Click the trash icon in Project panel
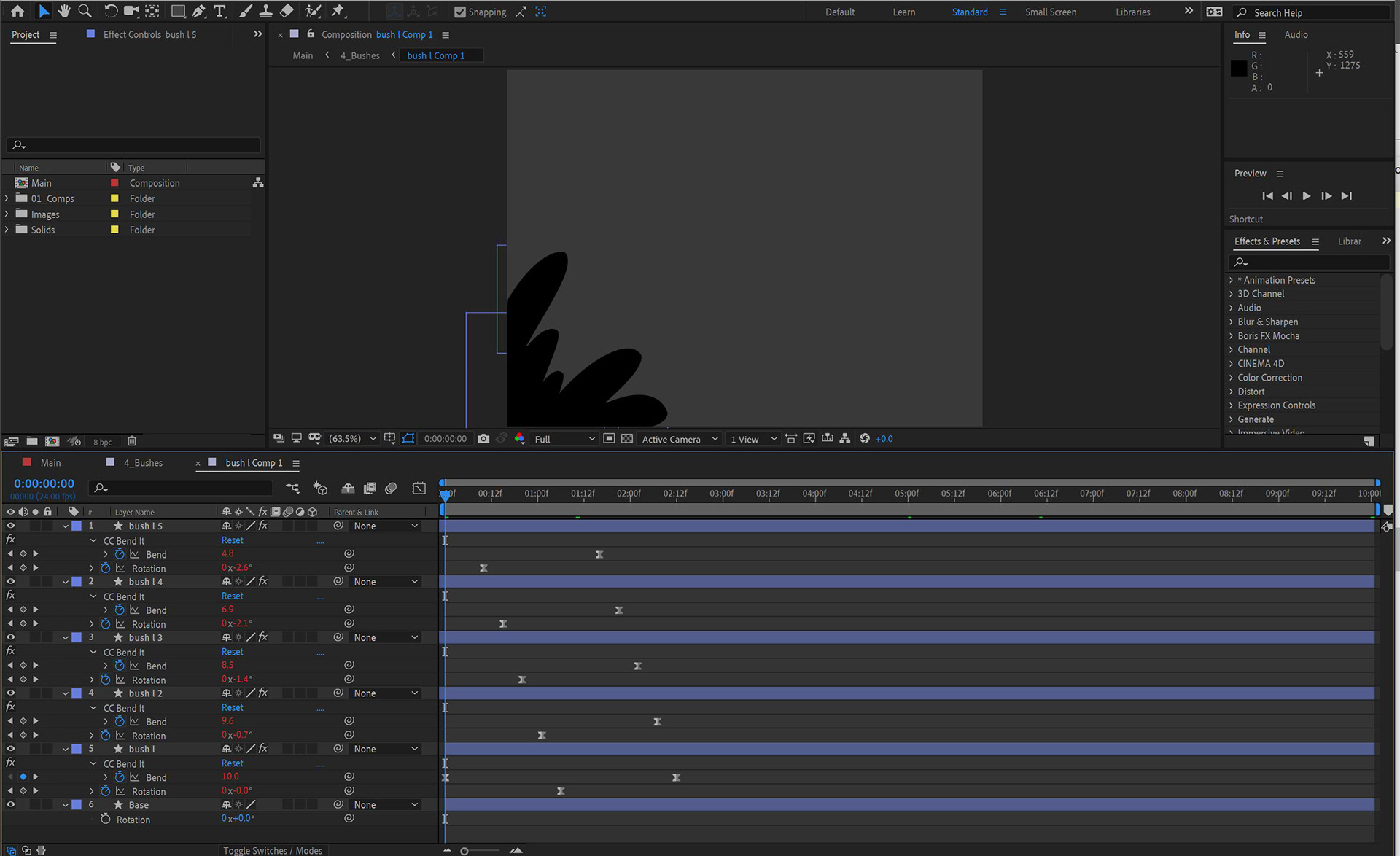This screenshot has height=856, width=1400. (x=132, y=441)
